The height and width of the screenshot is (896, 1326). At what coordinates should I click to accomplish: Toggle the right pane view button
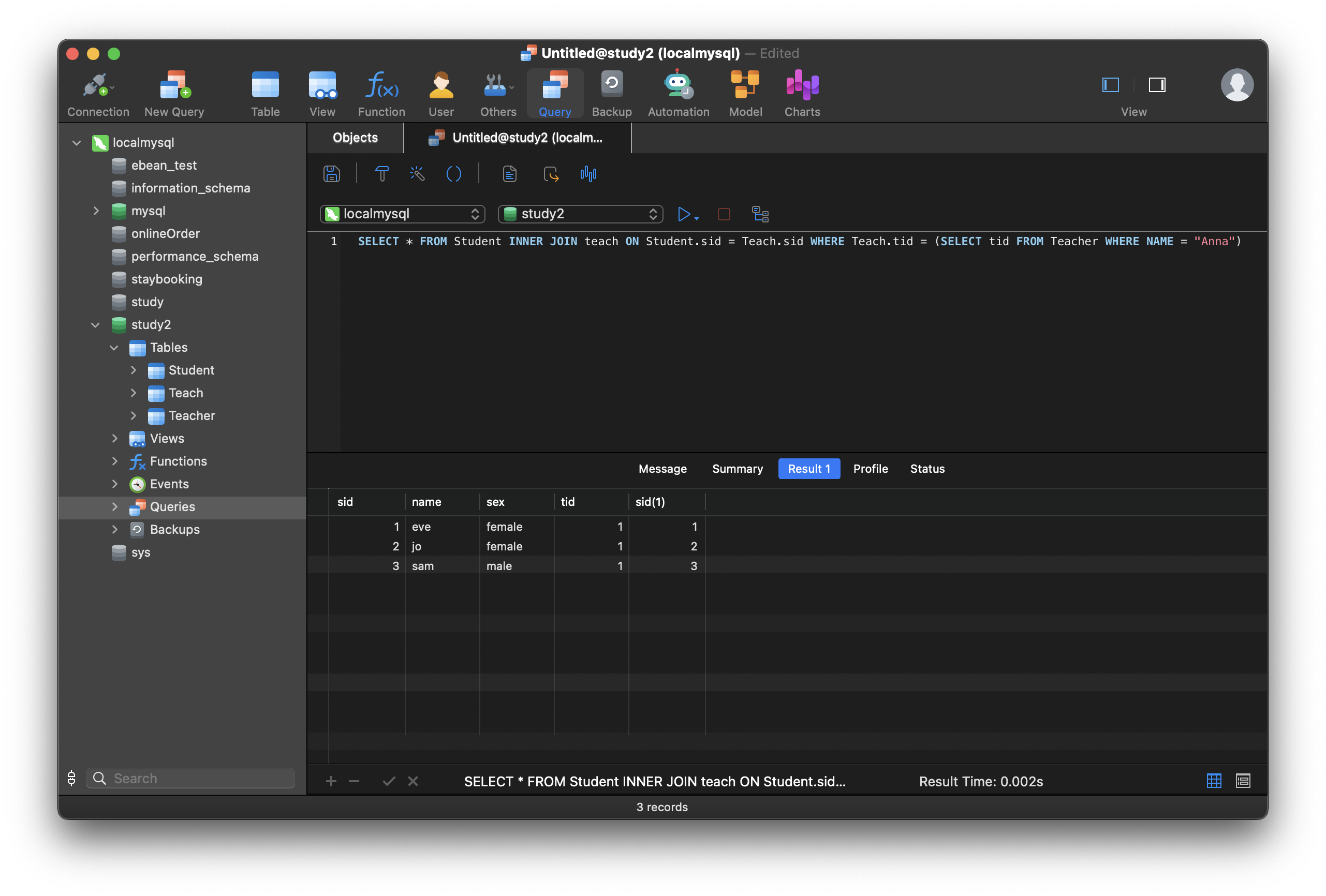tap(1158, 85)
